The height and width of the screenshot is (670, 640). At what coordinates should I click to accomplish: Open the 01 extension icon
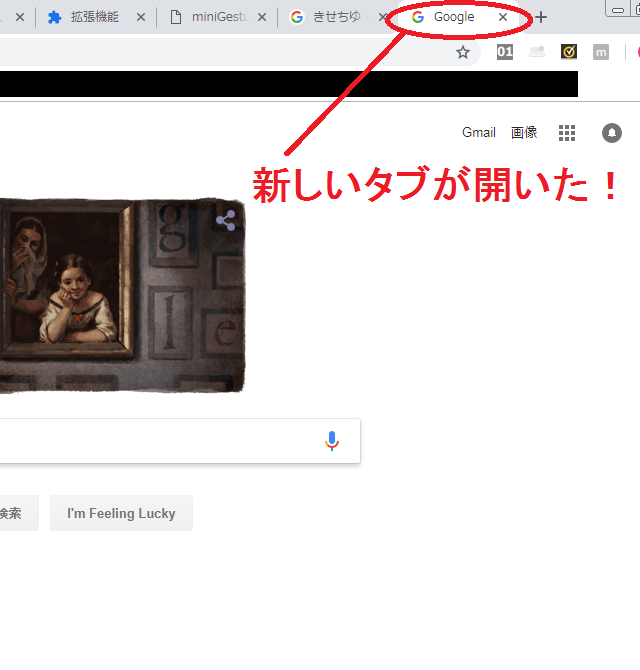point(505,52)
